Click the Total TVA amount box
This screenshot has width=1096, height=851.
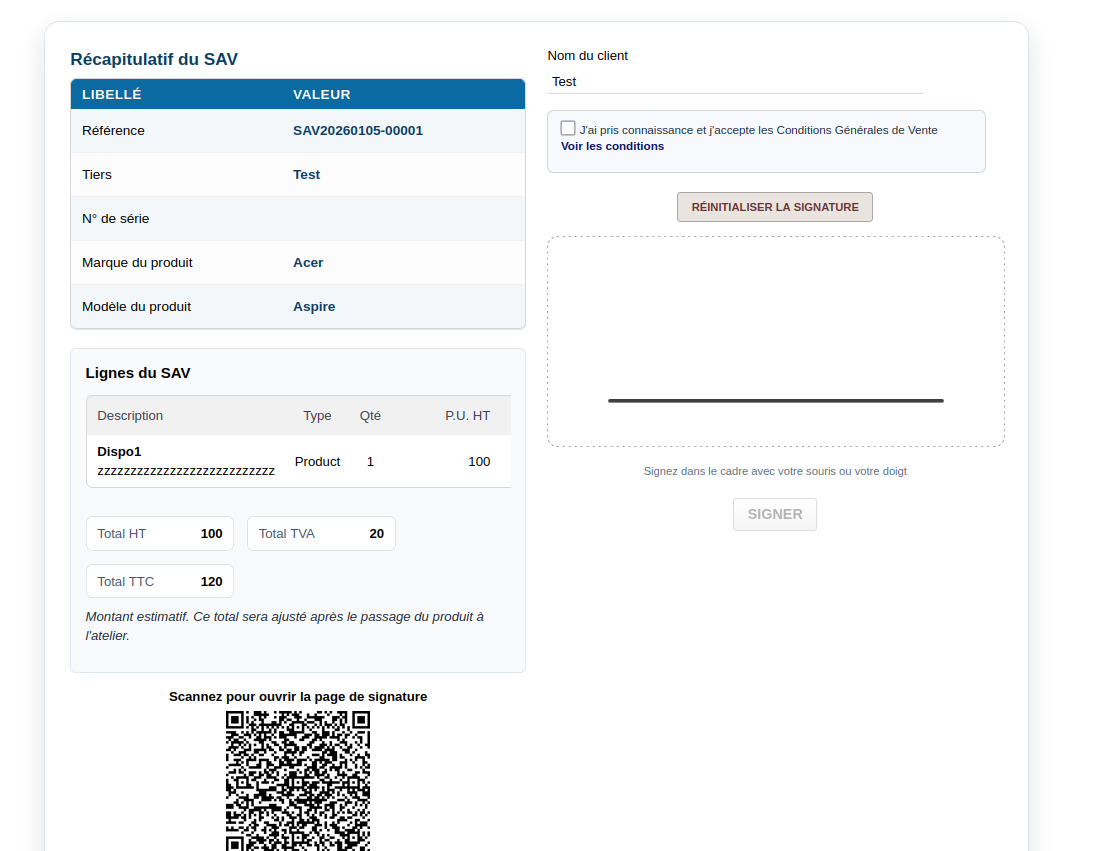tap(321, 534)
